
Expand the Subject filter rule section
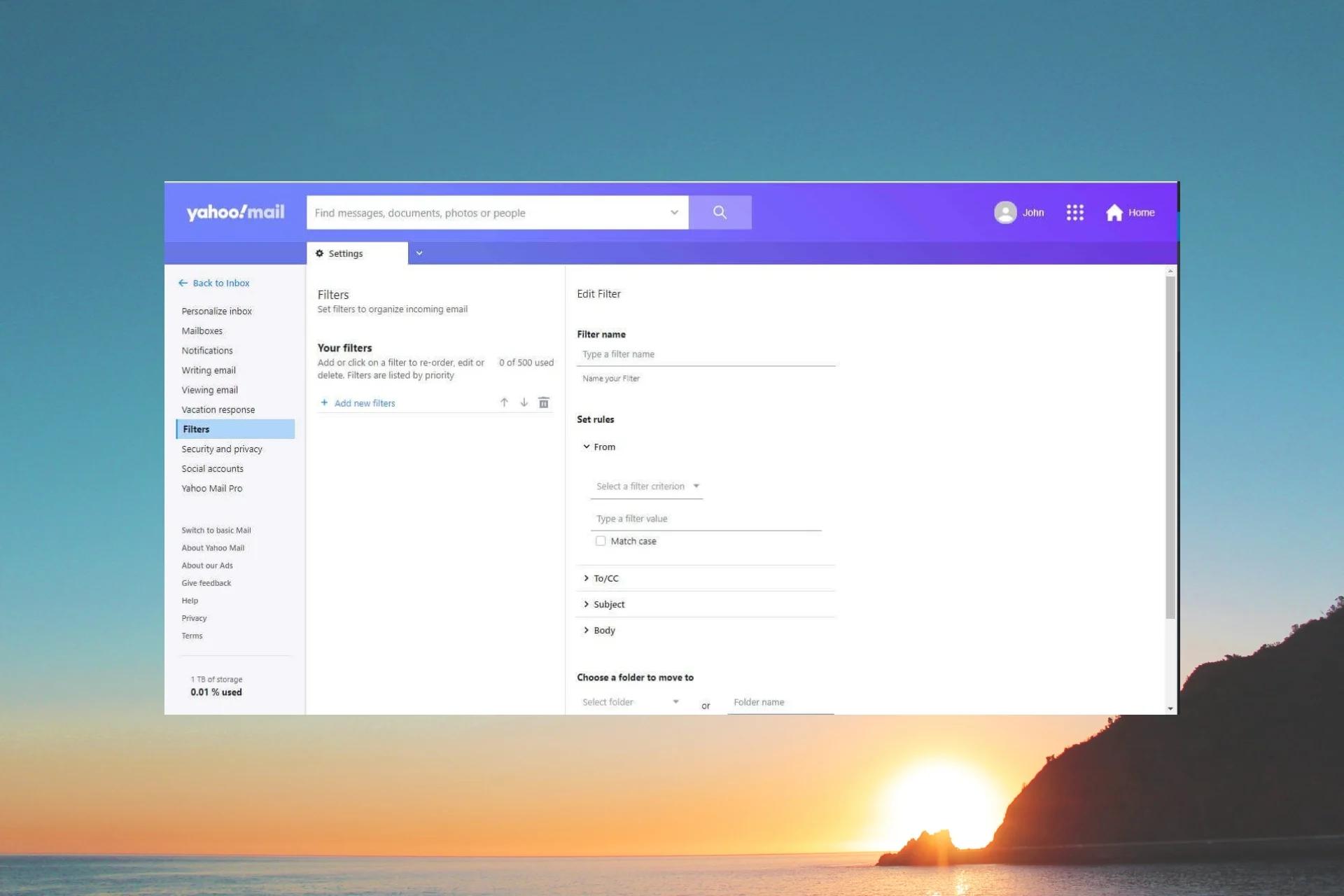[609, 604]
